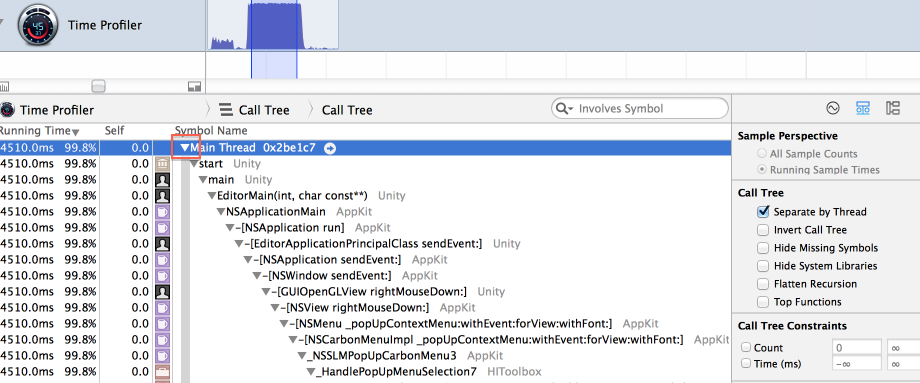Collapse the Main Thread 0x2be1c7 row
920x383 pixels.
click(x=185, y=148)
